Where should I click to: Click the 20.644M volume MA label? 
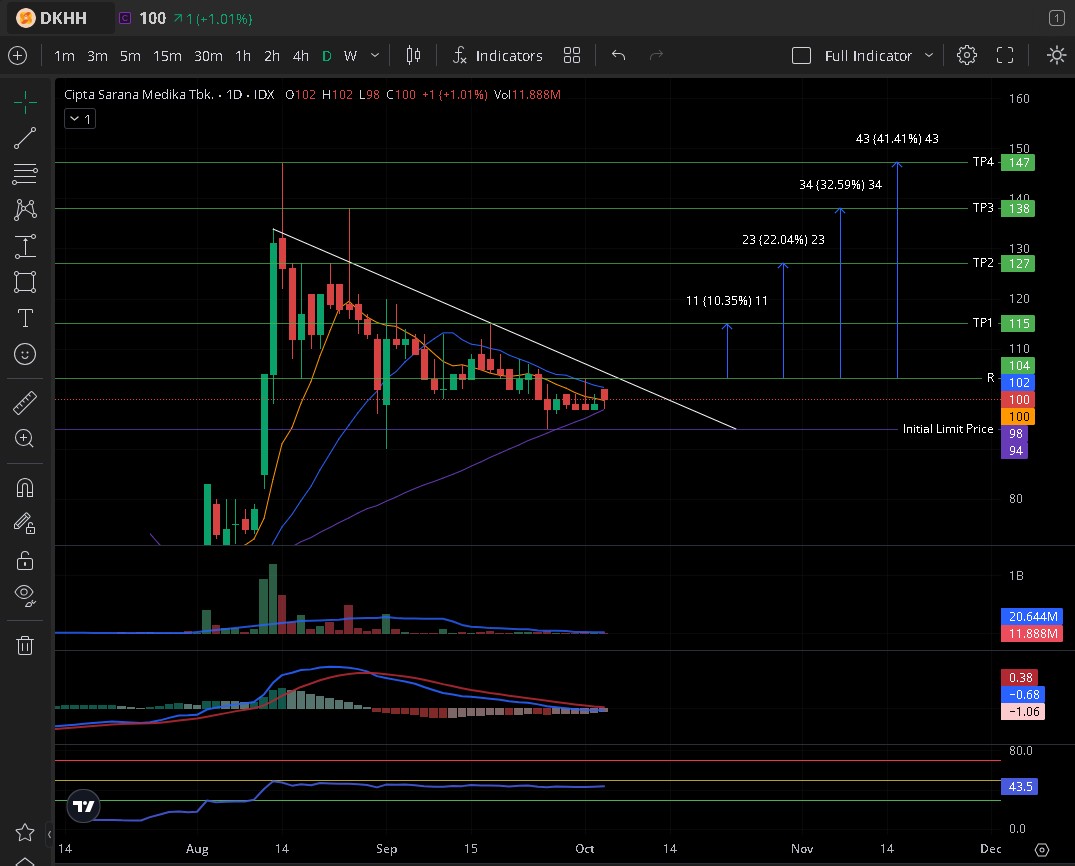click(1032, 616)
